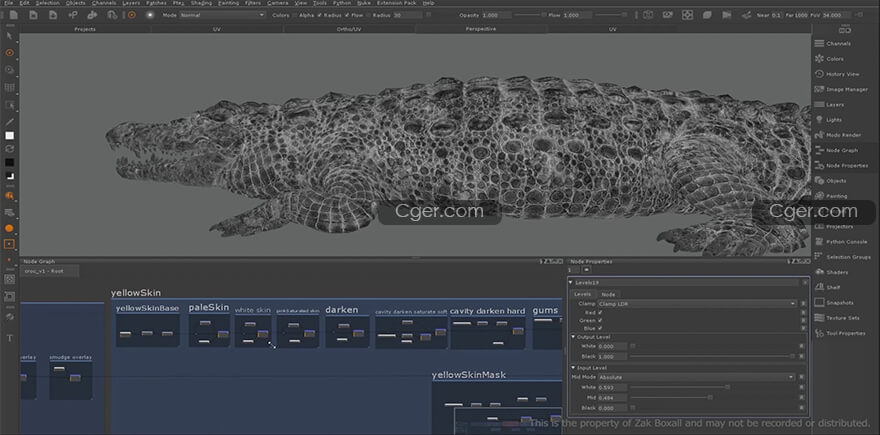Open the Extension Pack menu
The width and height of the screenshot is (880, 435).
pyautogui.click(x=396, y=3)
